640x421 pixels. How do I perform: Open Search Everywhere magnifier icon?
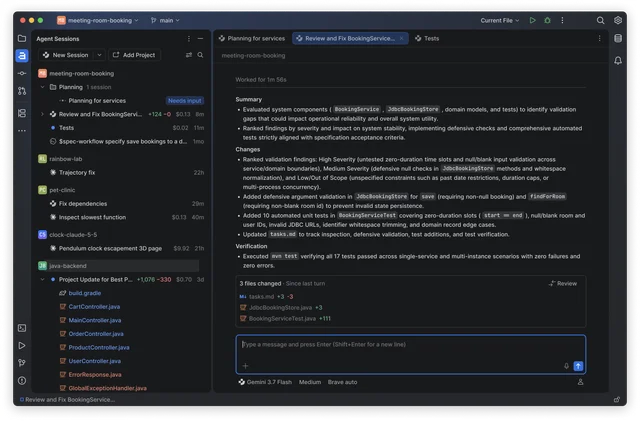point(600,20)
